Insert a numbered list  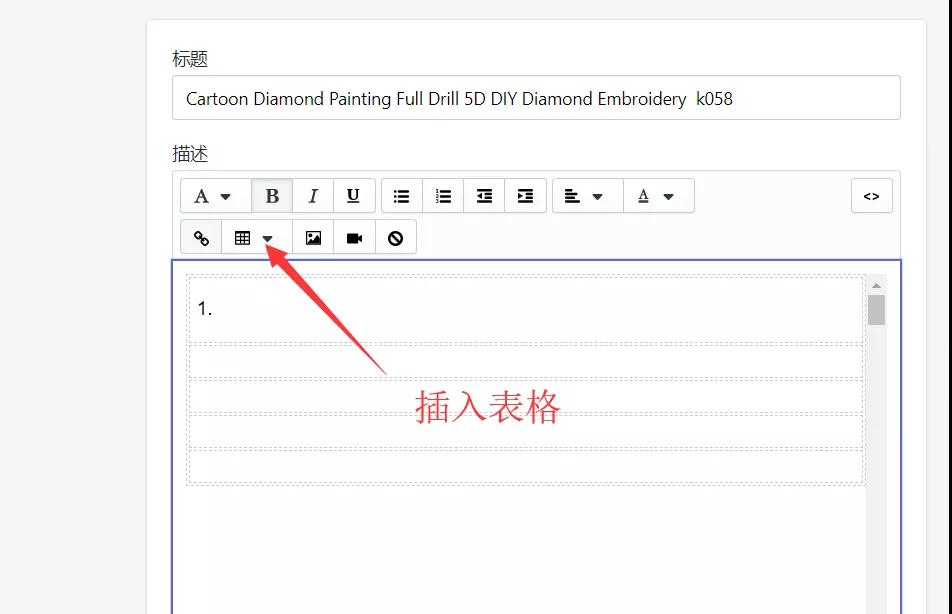pos(443,196)
